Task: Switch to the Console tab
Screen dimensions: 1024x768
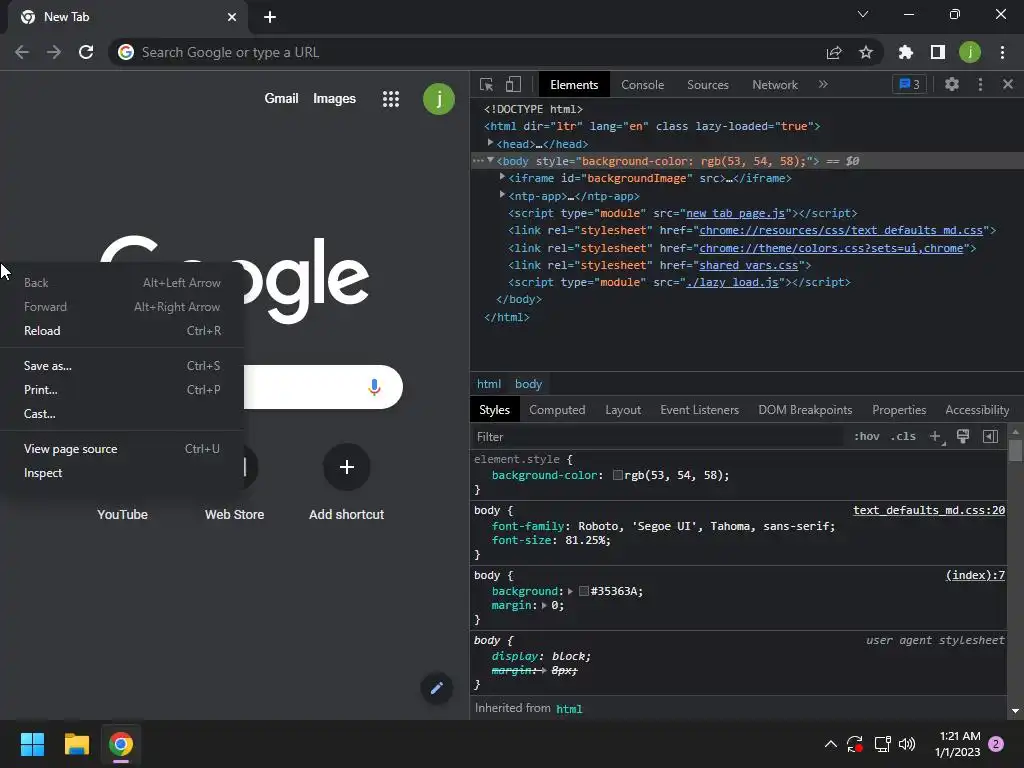Action: tap(643, 85)
